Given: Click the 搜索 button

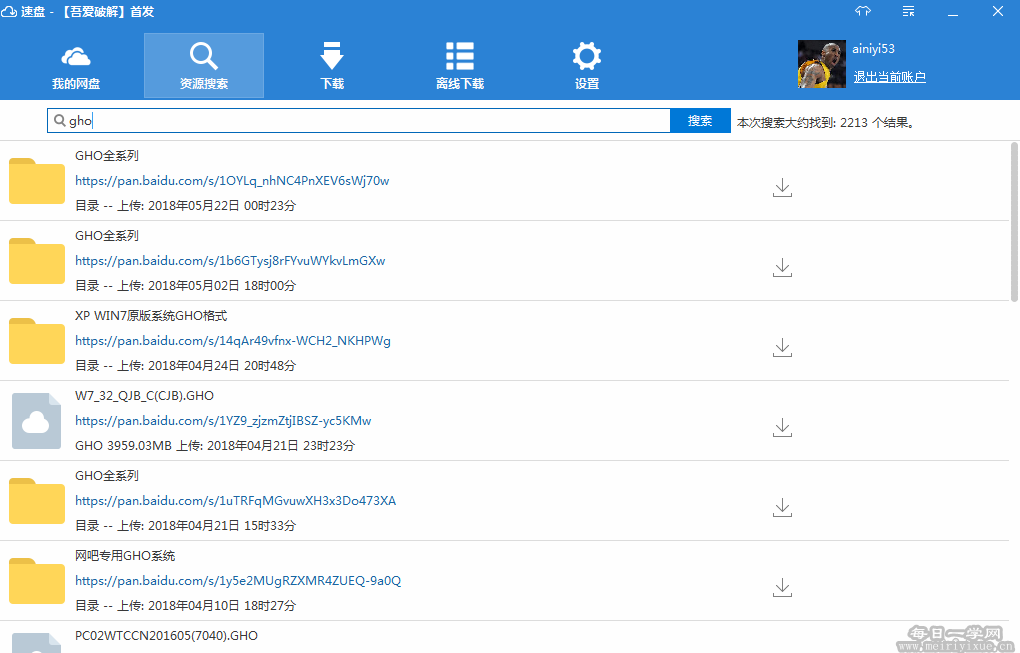Looking at the screenshot, I should [x=700, y=121].
